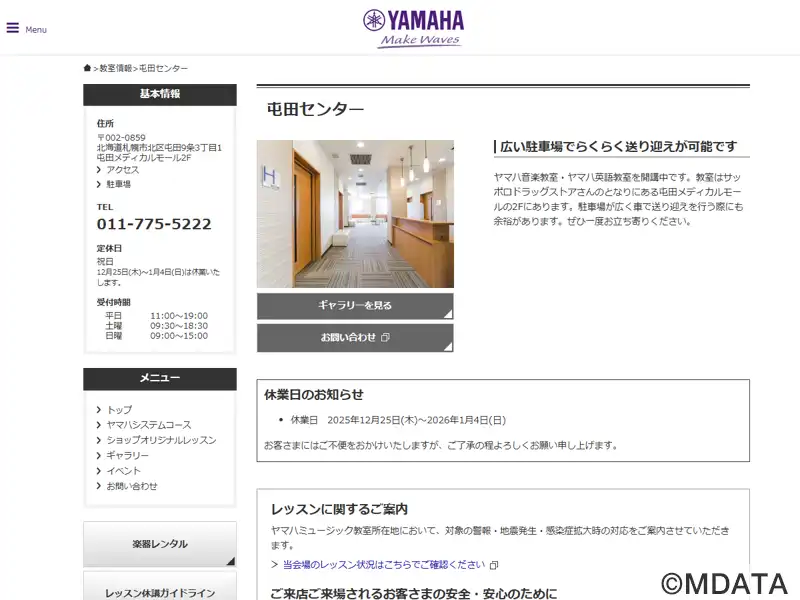
Task: Click the メニュー panel header
Action: pos(160,379)
